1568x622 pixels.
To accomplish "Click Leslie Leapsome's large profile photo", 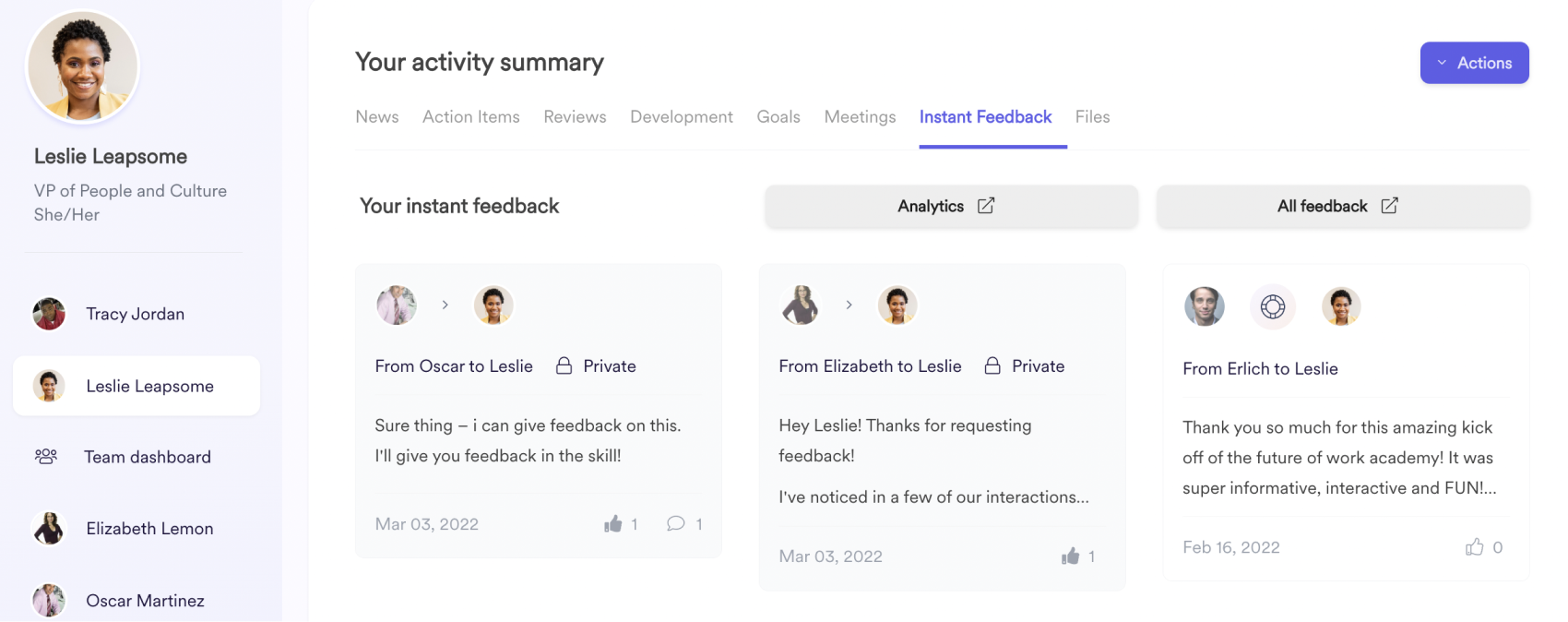I will [x=83, y=66].
